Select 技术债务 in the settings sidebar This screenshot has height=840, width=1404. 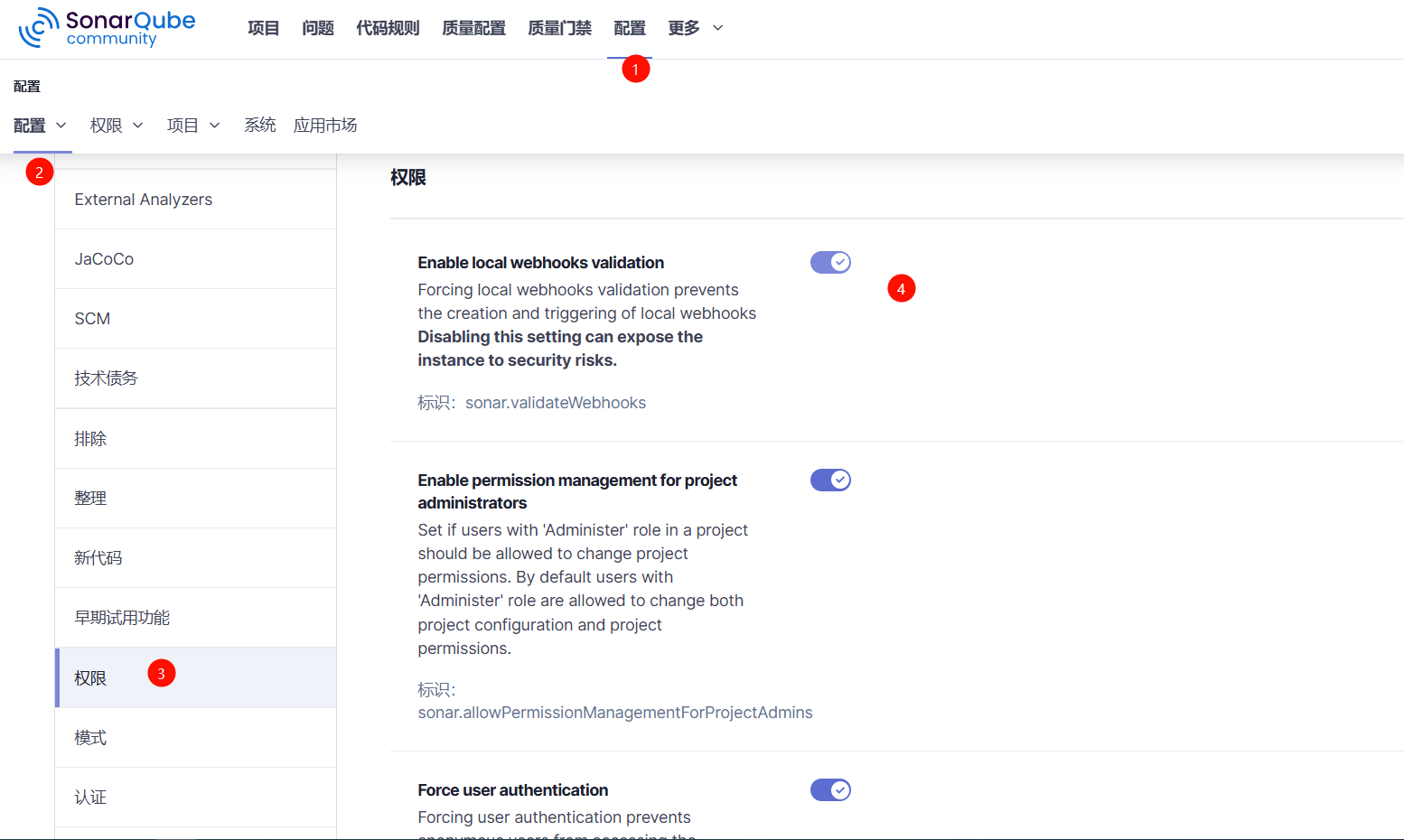(106, 378)
